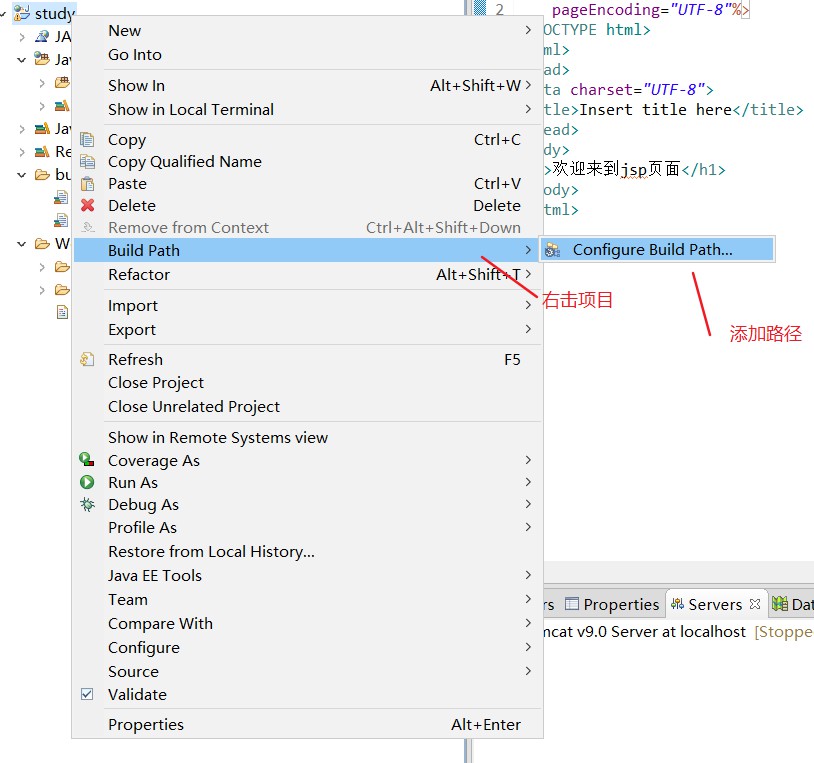
Task: Select Restore from Local History
Action: 307,551
